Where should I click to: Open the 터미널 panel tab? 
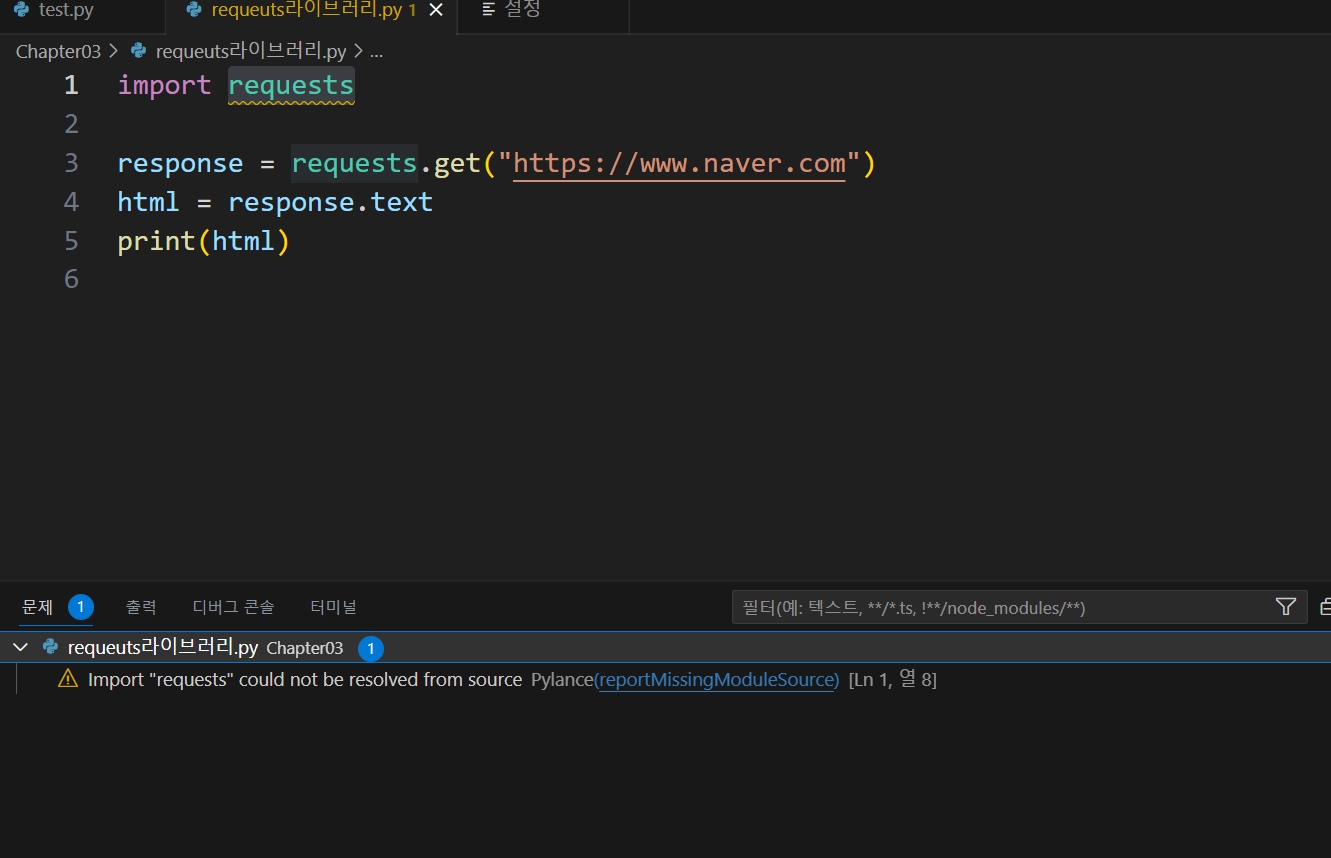[333, 607]
